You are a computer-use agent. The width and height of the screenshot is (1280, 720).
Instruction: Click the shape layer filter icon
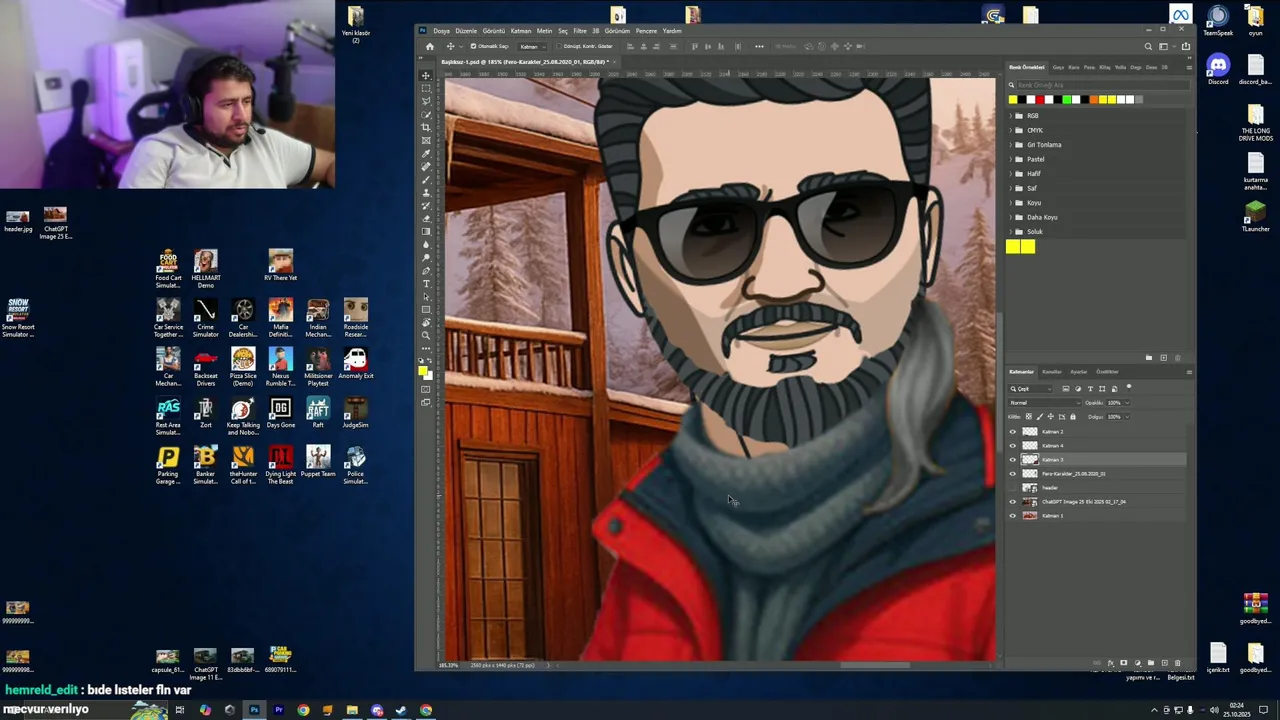tap(1102, 389)
